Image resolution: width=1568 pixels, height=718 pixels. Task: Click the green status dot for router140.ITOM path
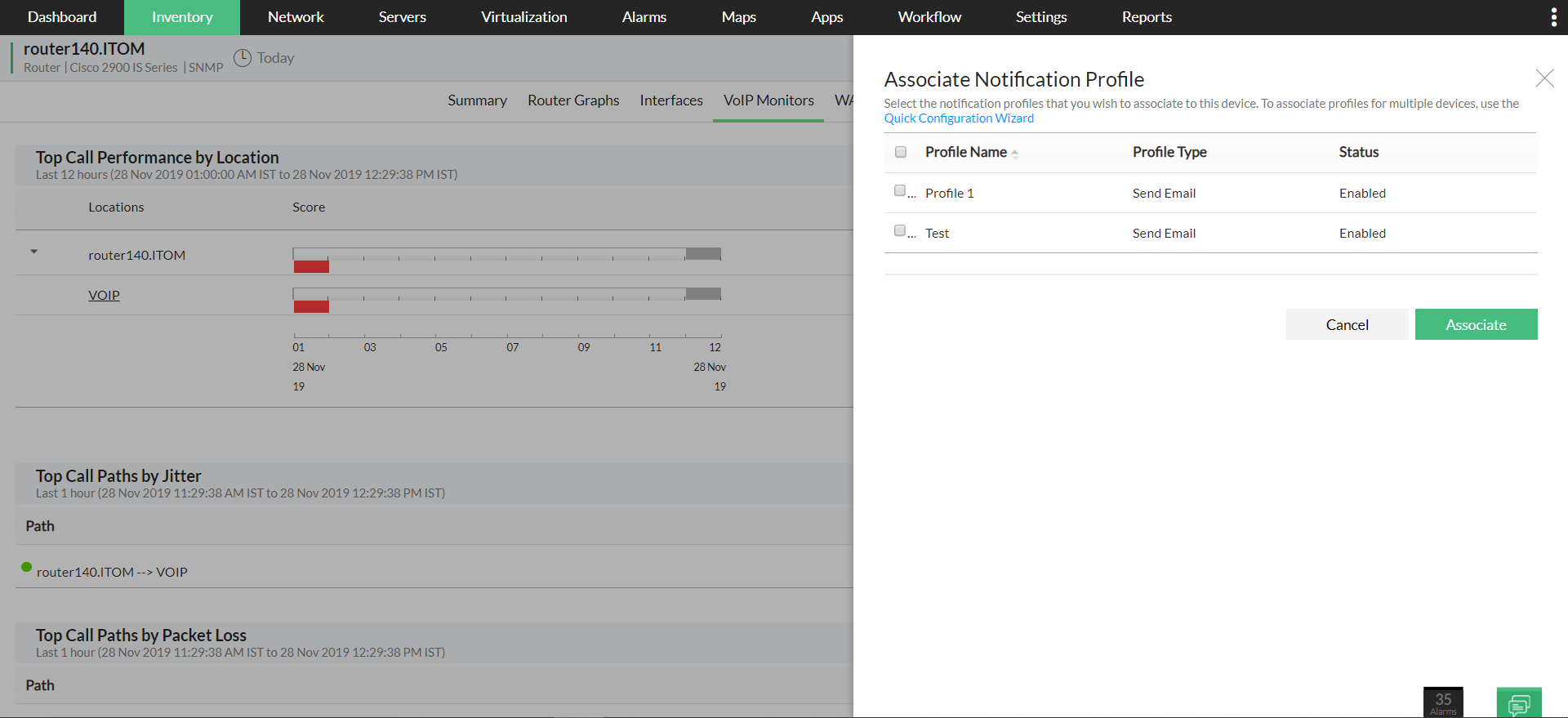(27, 567)
